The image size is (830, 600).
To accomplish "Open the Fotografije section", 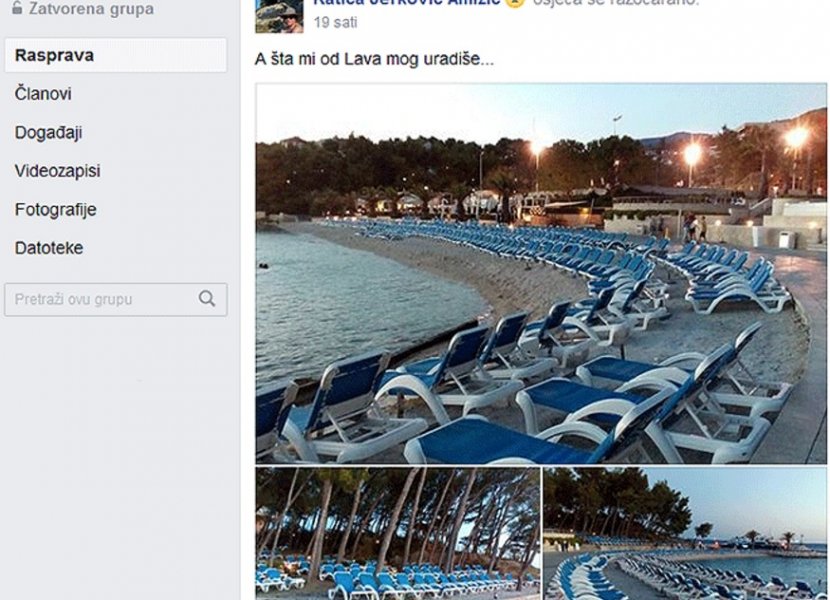I will point(55,210).
